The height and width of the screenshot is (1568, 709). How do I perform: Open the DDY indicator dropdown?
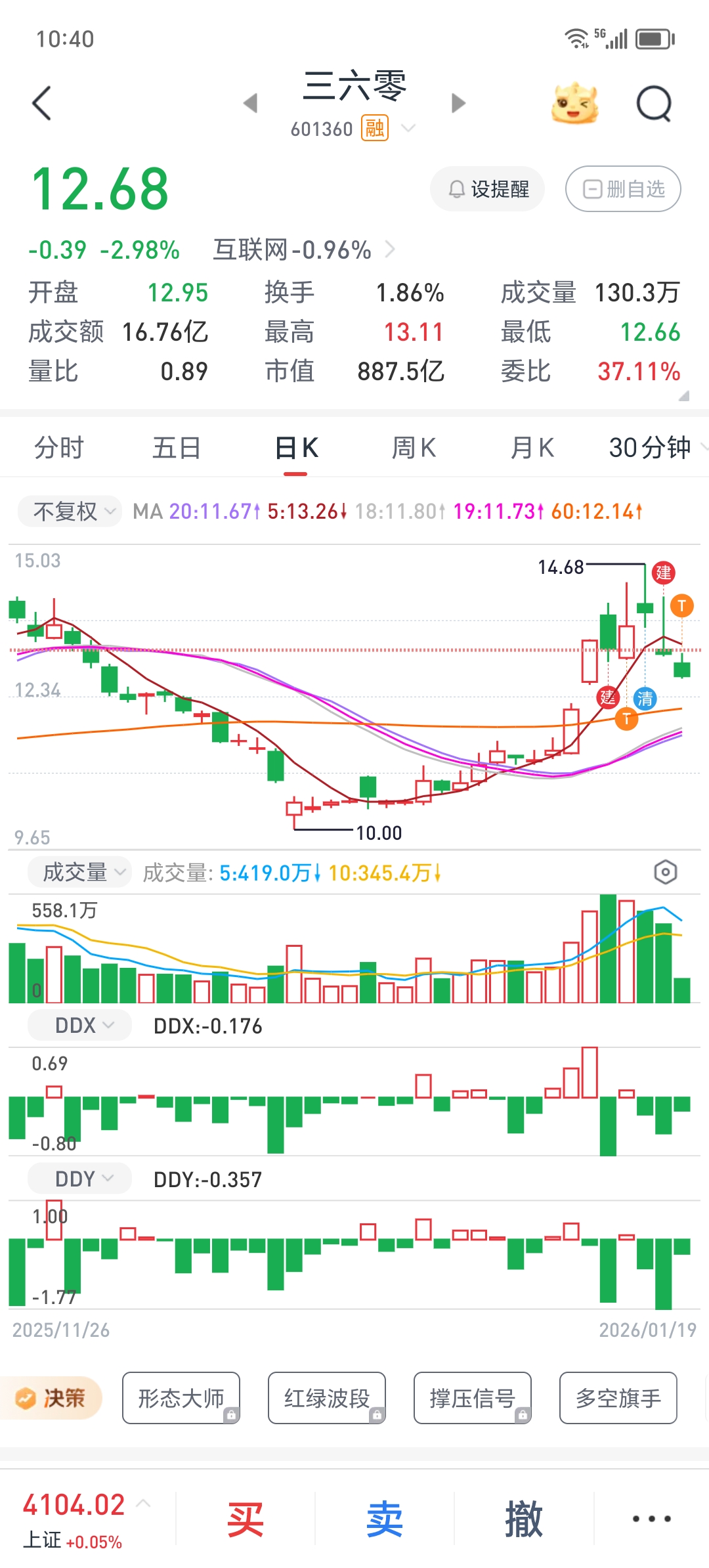coord(79,1179)
